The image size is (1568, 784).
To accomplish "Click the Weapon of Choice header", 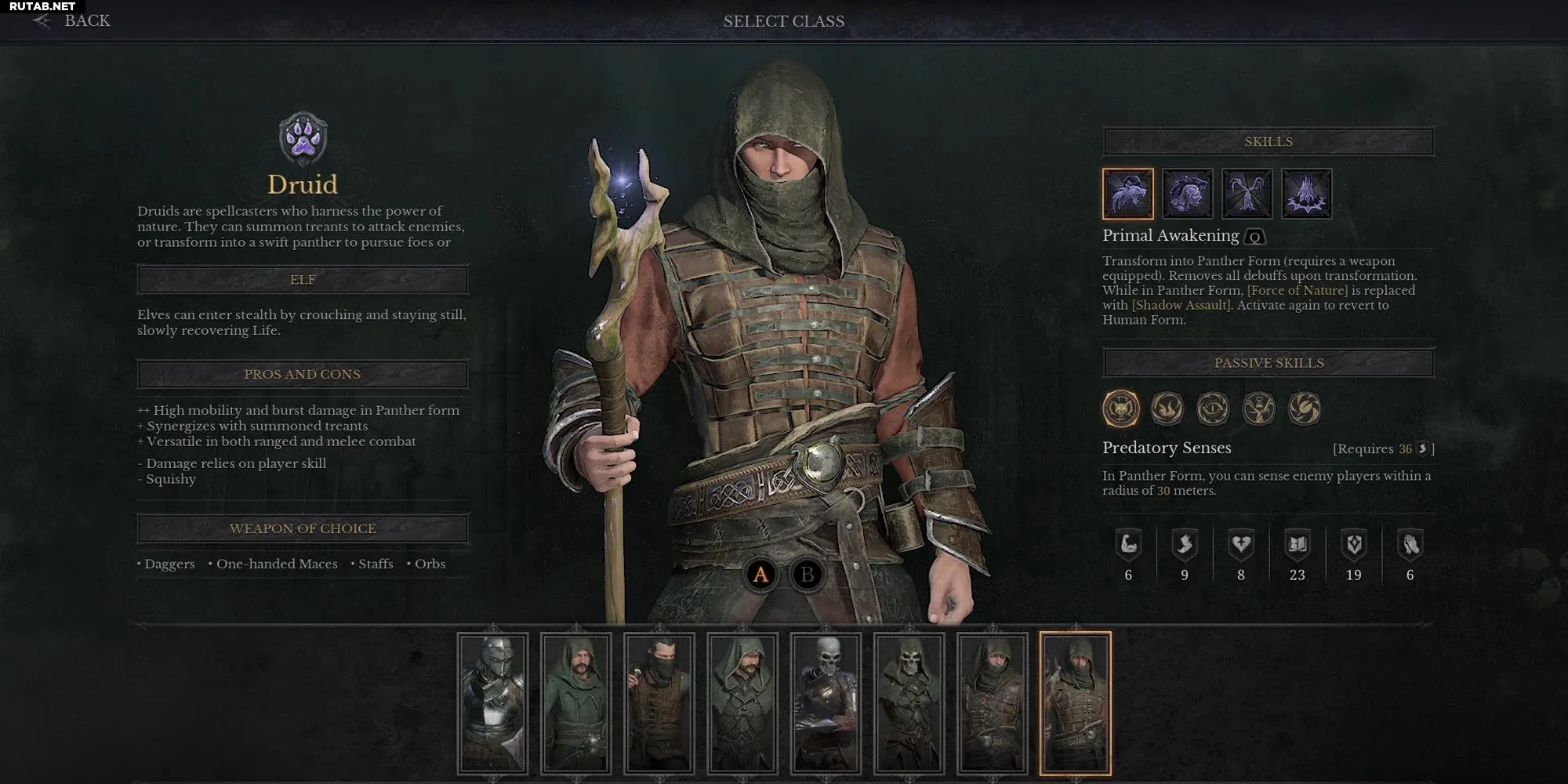I will tap(303, 528).
